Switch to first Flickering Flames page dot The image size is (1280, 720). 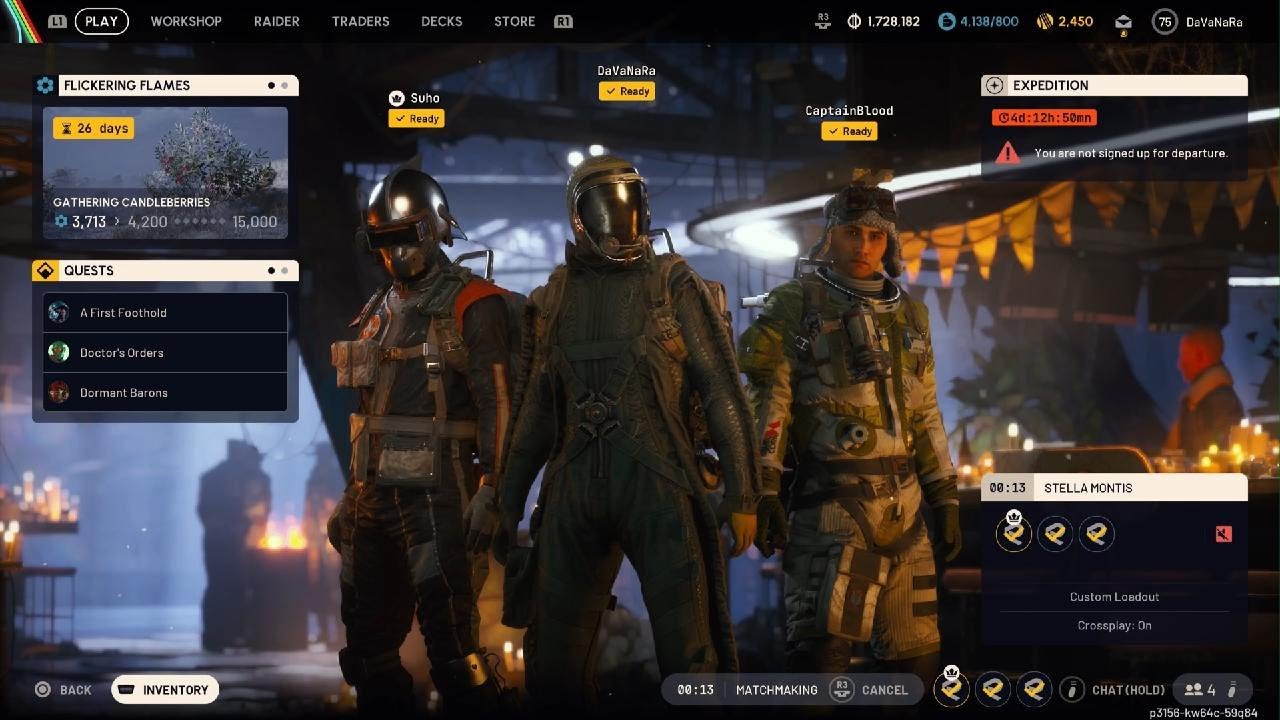[271, 86]
